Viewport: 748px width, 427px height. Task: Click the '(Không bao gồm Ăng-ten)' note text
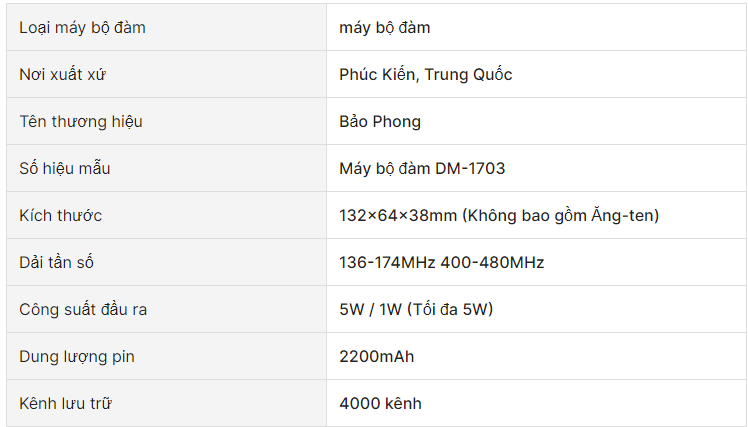pos(560,216)
